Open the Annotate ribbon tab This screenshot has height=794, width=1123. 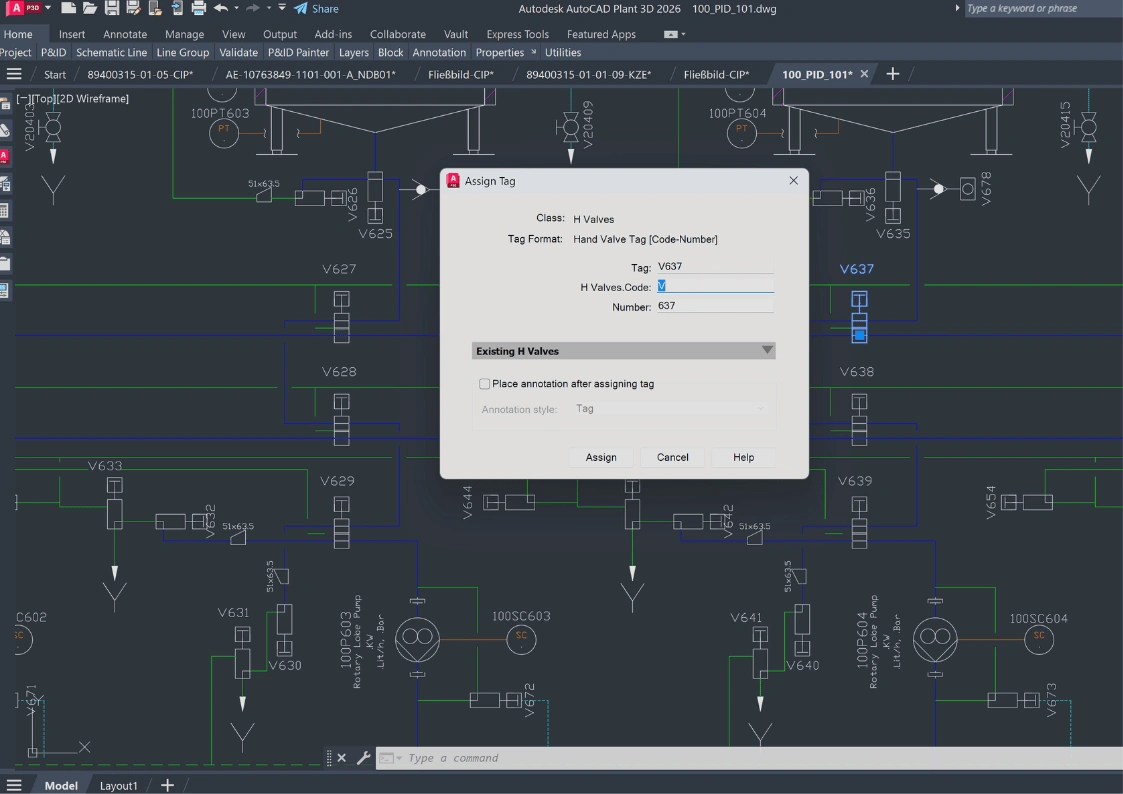pyautogui.click(x=125, y=34)
